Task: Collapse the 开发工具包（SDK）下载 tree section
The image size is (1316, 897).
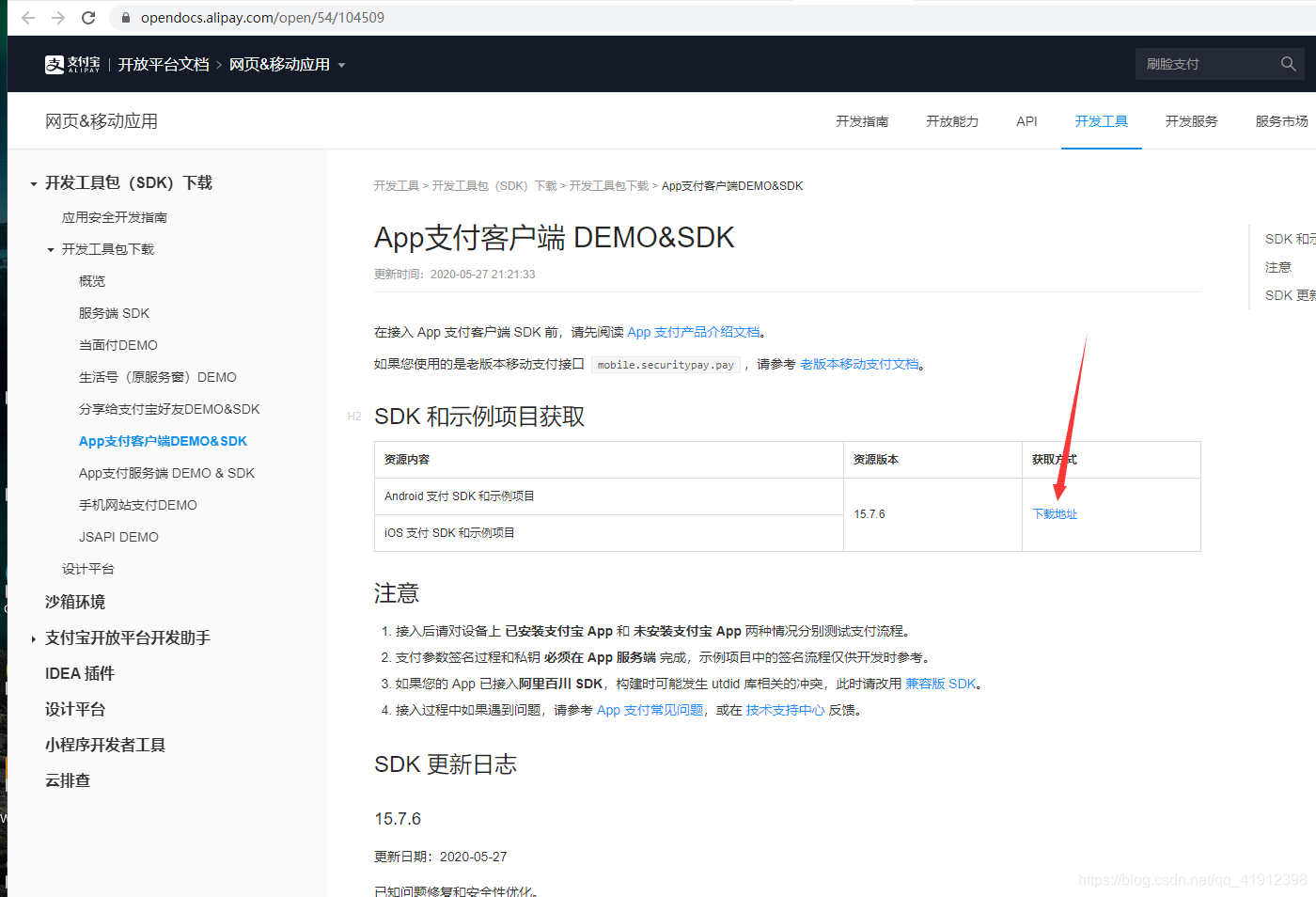Action: coord(34,183)
